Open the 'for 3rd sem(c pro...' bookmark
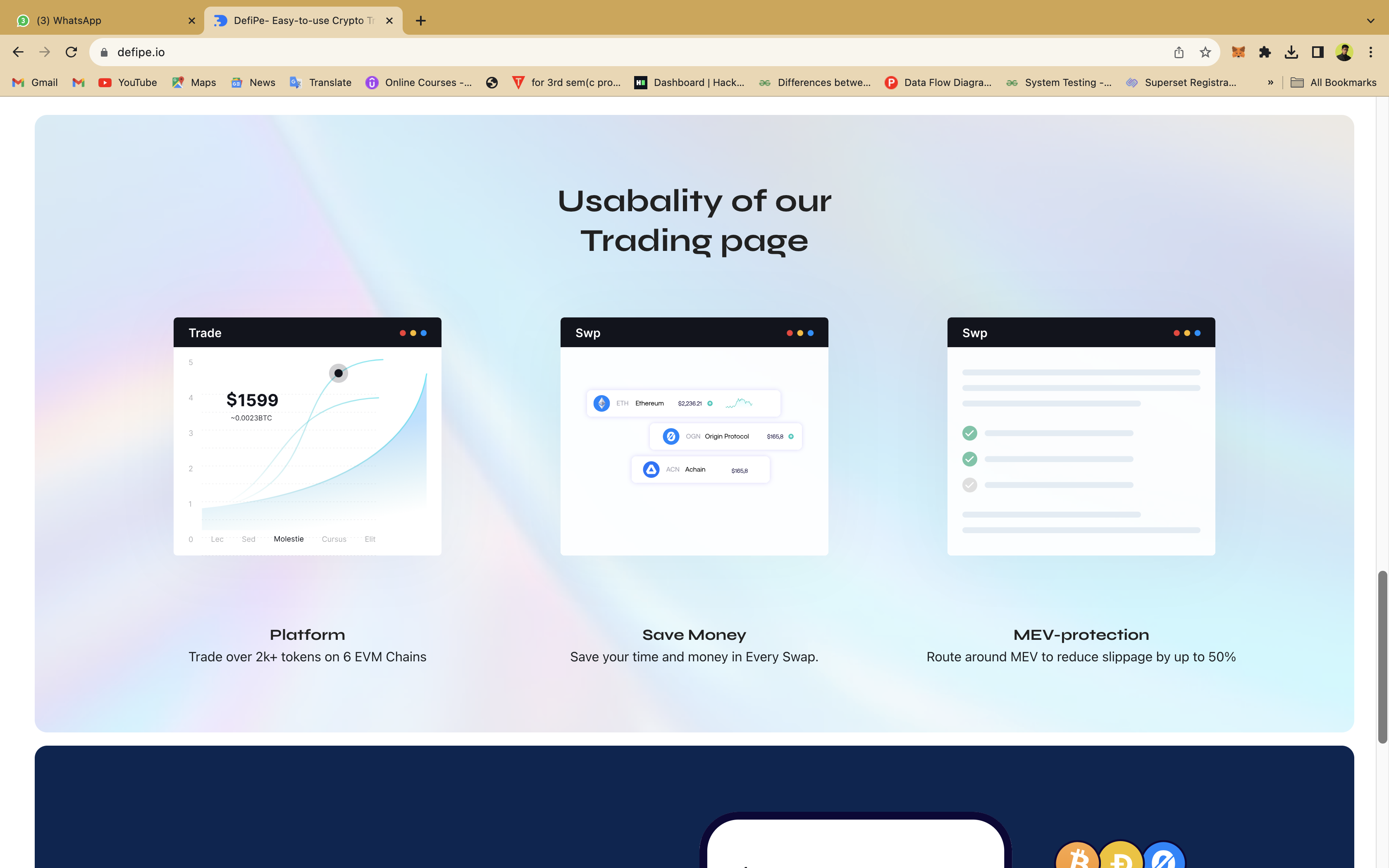The width and height of the screenshot is (1389, 868). pyautogui.click(x=566, y=83)
